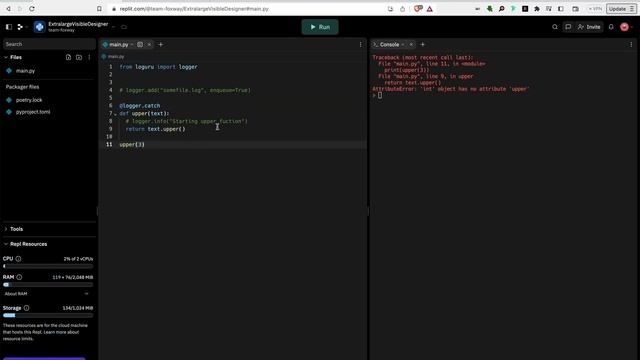Click the RAM info icon
Viewport: 640px width, 360px height.
[19, 277]
